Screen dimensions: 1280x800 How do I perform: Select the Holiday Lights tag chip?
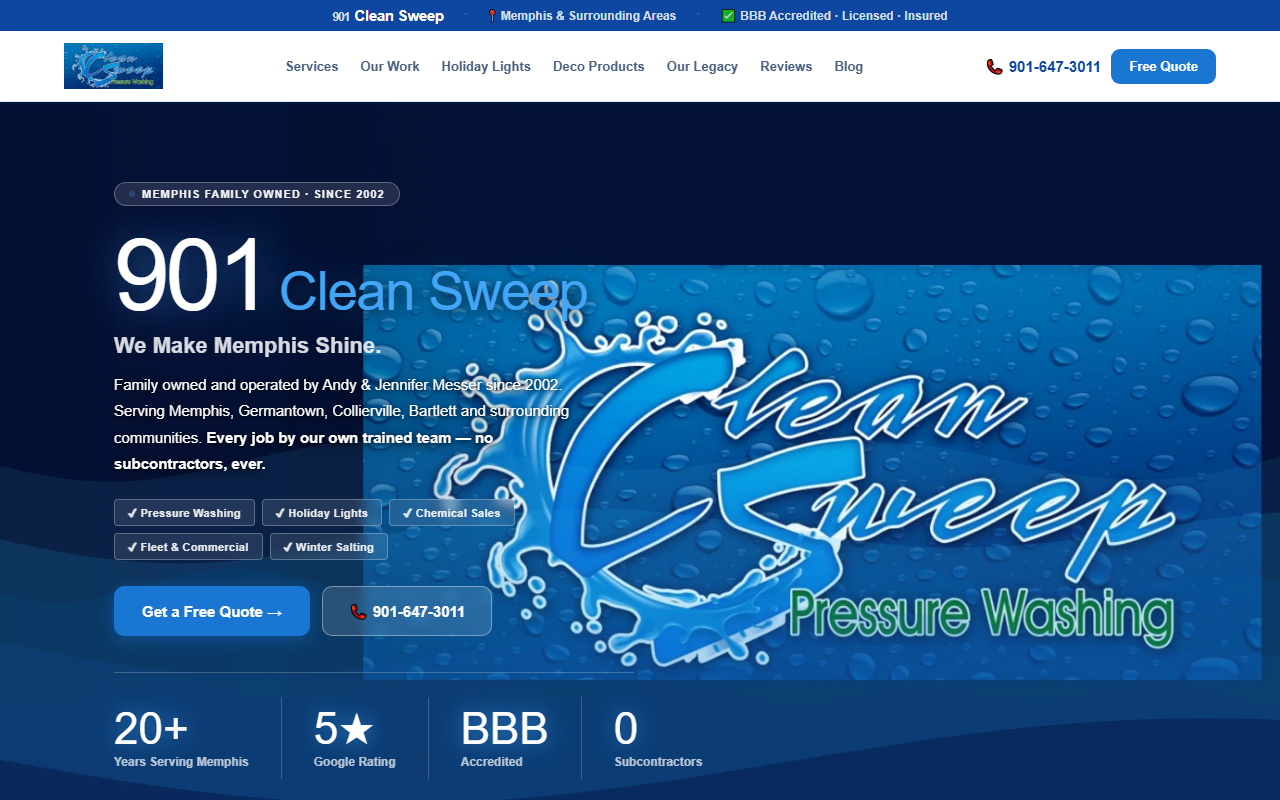[322, 513]
